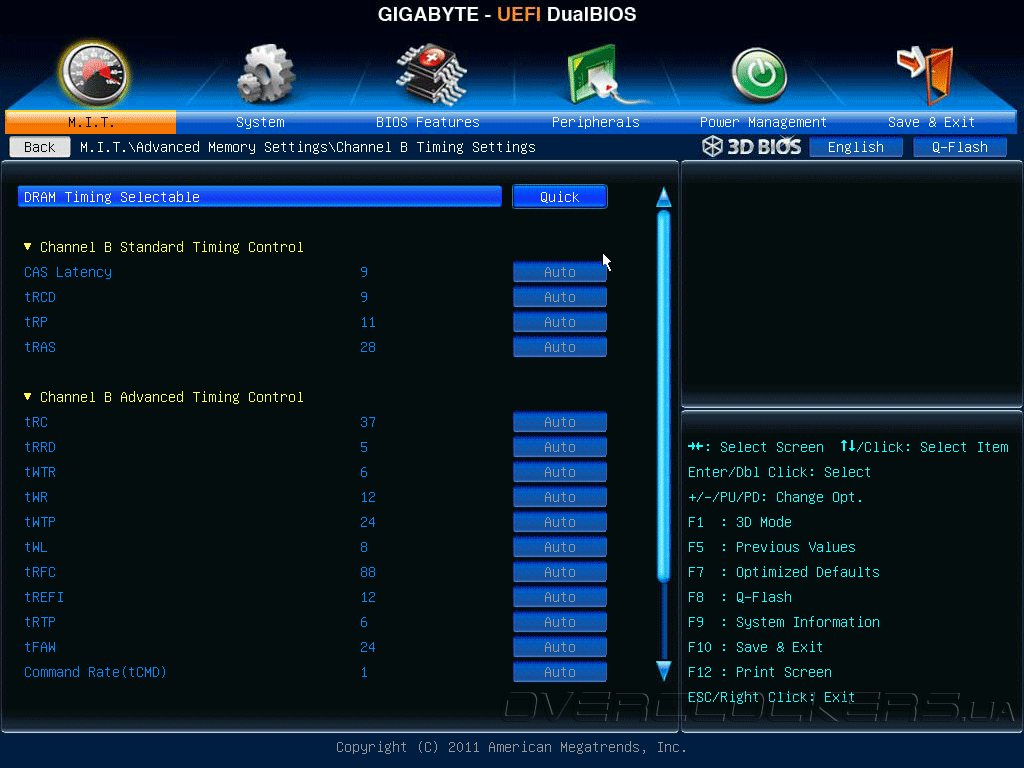This screenshot has height=768, width=1024.
Task: Open the tFAW Auto option
Action: pos(560,647)
